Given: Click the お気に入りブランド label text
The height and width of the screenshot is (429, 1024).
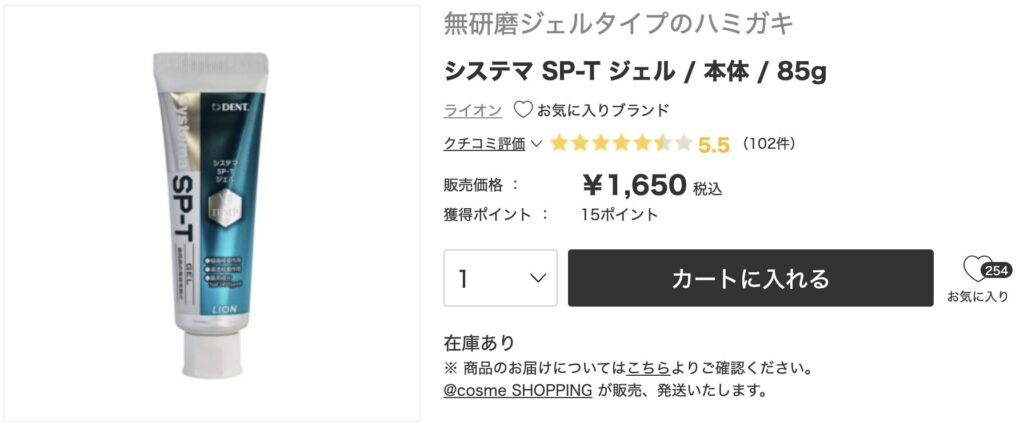Looking at the screenshot, I should coord(603,110).
